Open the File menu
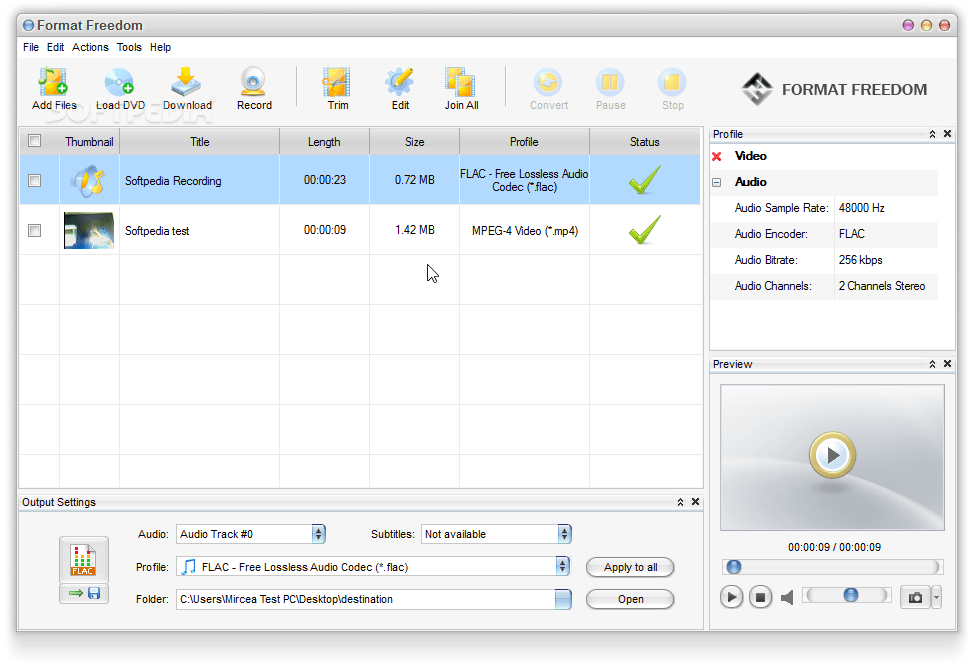Viewport: 977px width, 671px height. coord(31,47)
